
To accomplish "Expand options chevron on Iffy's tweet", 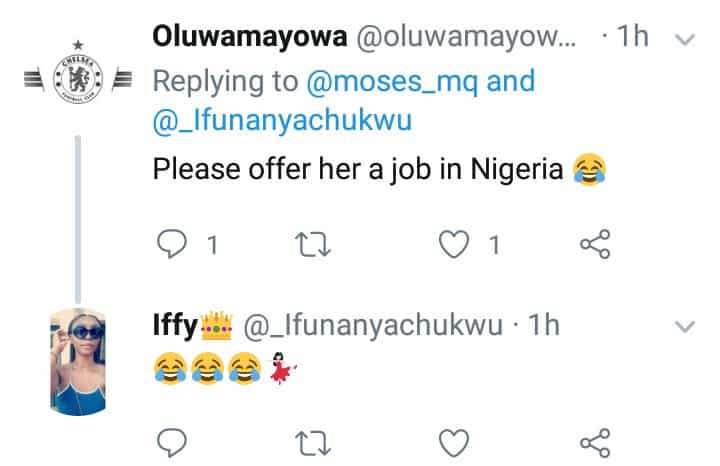I will coord(685,327).
